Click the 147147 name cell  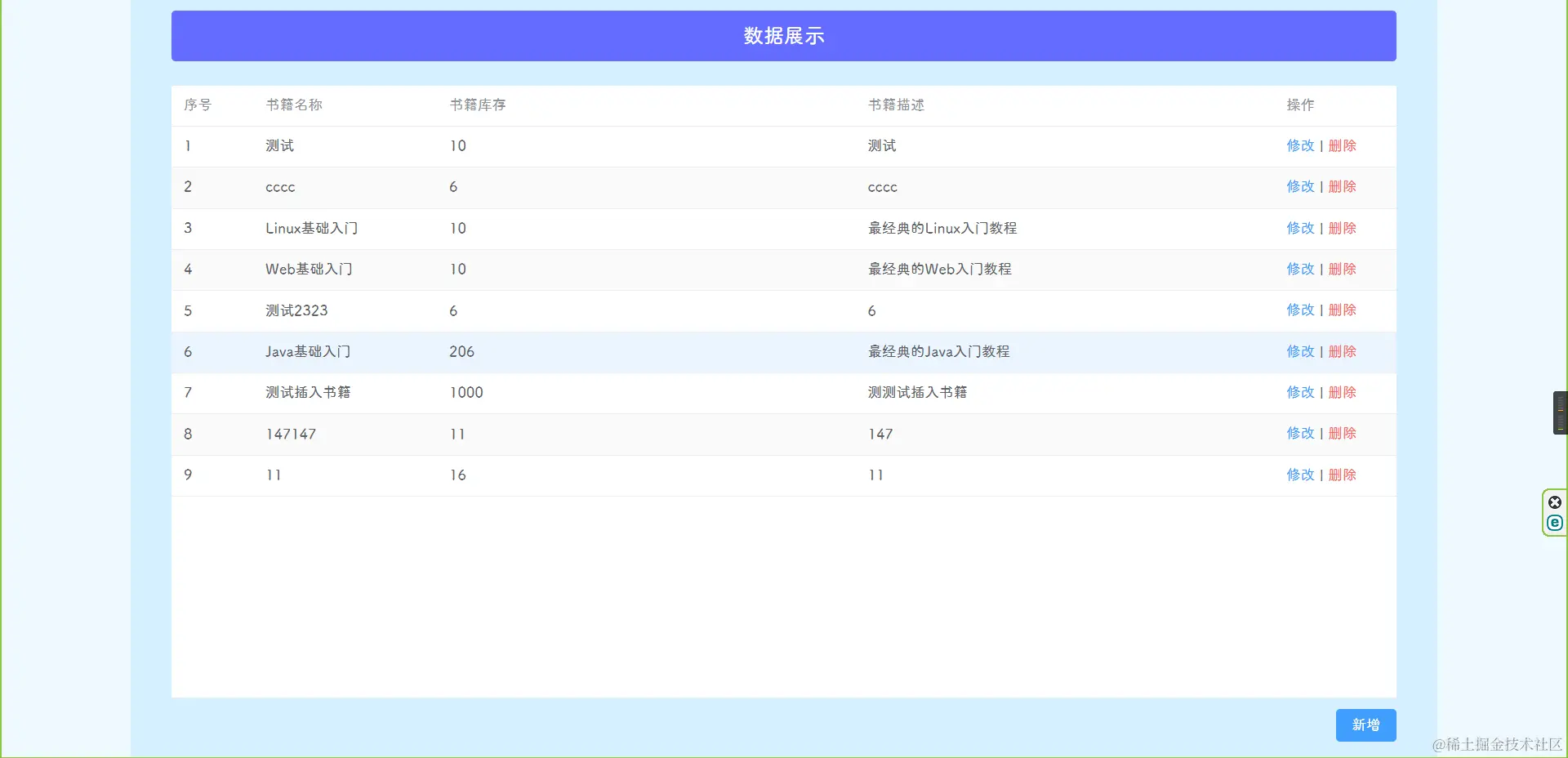(x=291, y=434)
